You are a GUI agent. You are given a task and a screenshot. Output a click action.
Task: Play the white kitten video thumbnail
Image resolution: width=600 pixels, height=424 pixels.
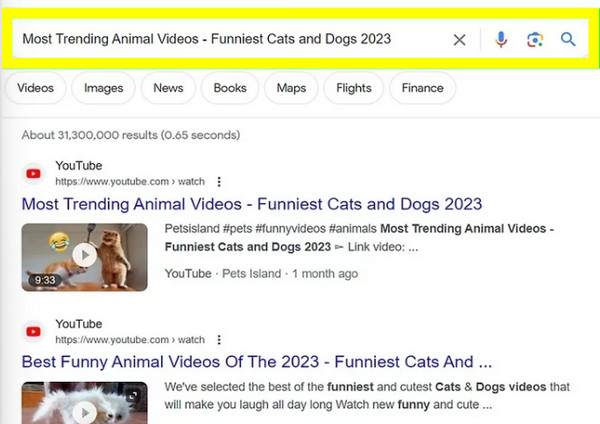(85, 403)
